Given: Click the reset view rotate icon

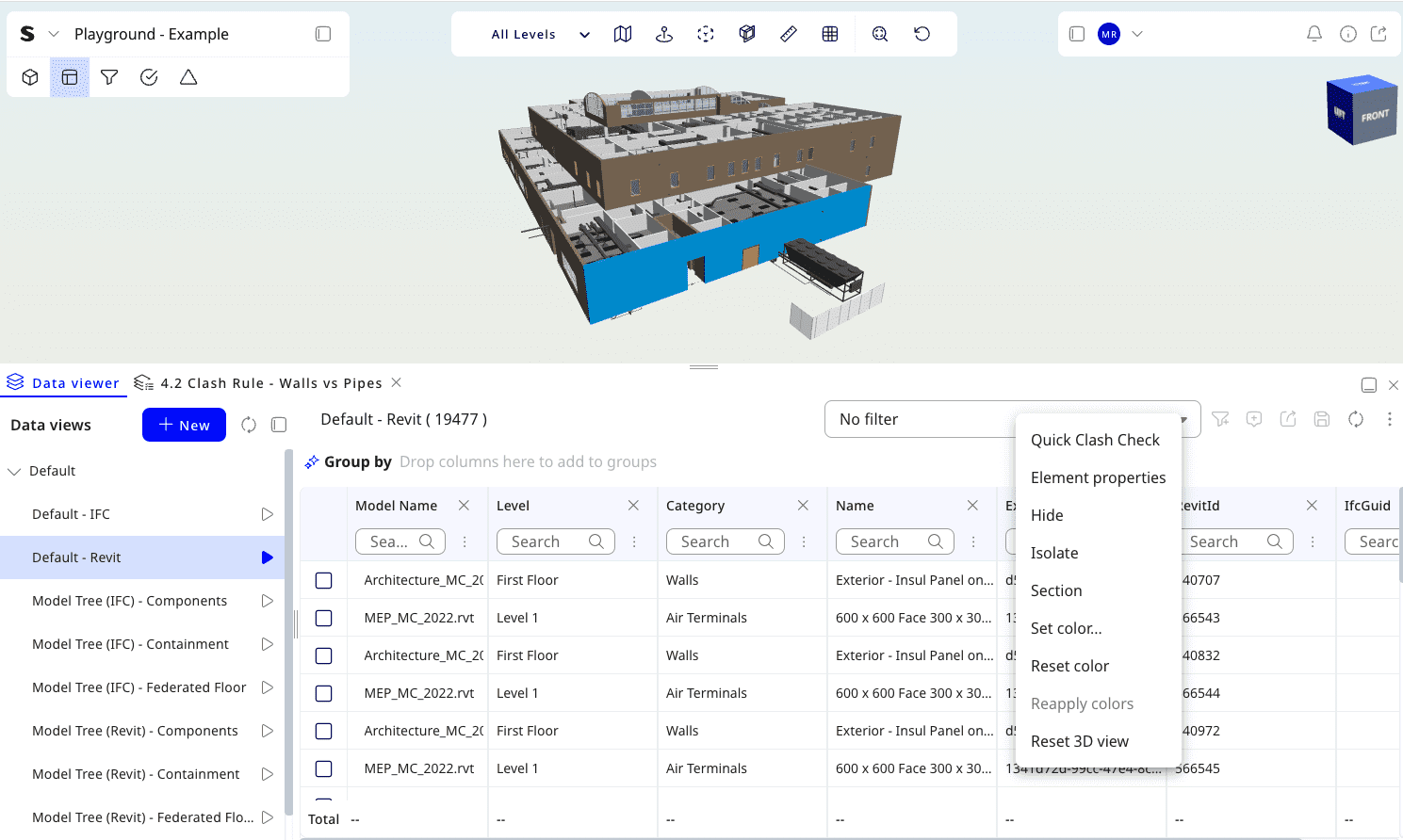Looking at the screenshot, I should (922, 34).
